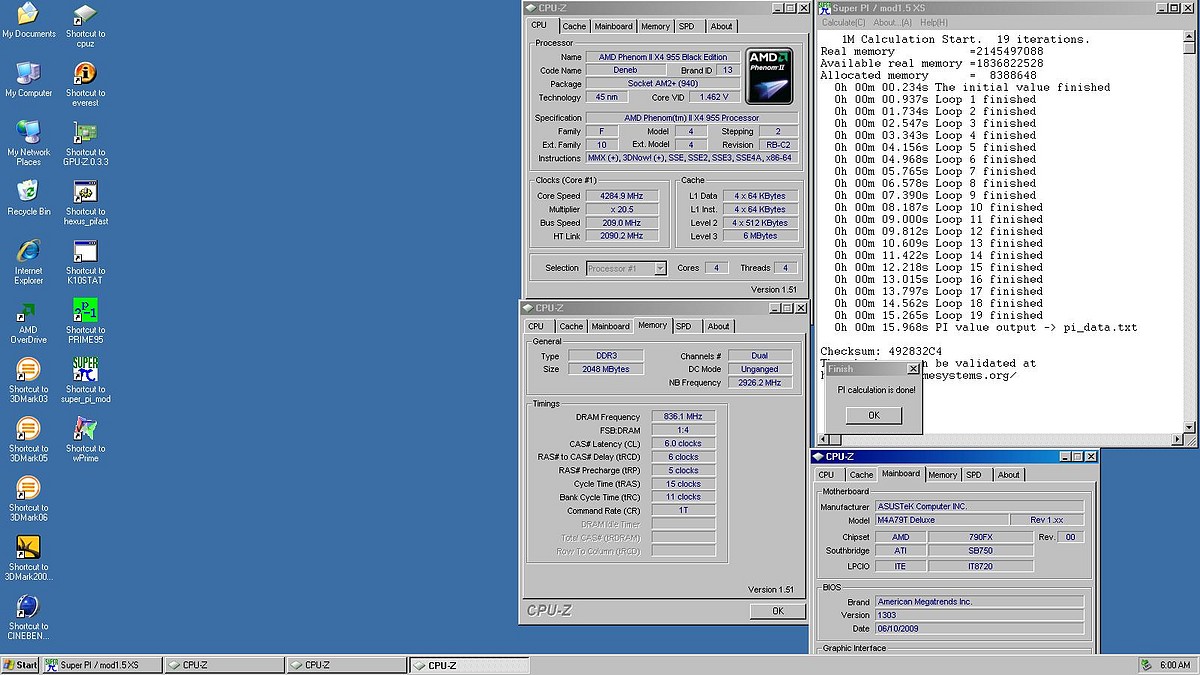The height and width of the screenshot is (675, 1200).
Task: Open the Windows Start menu
Action: coord(20,665)
